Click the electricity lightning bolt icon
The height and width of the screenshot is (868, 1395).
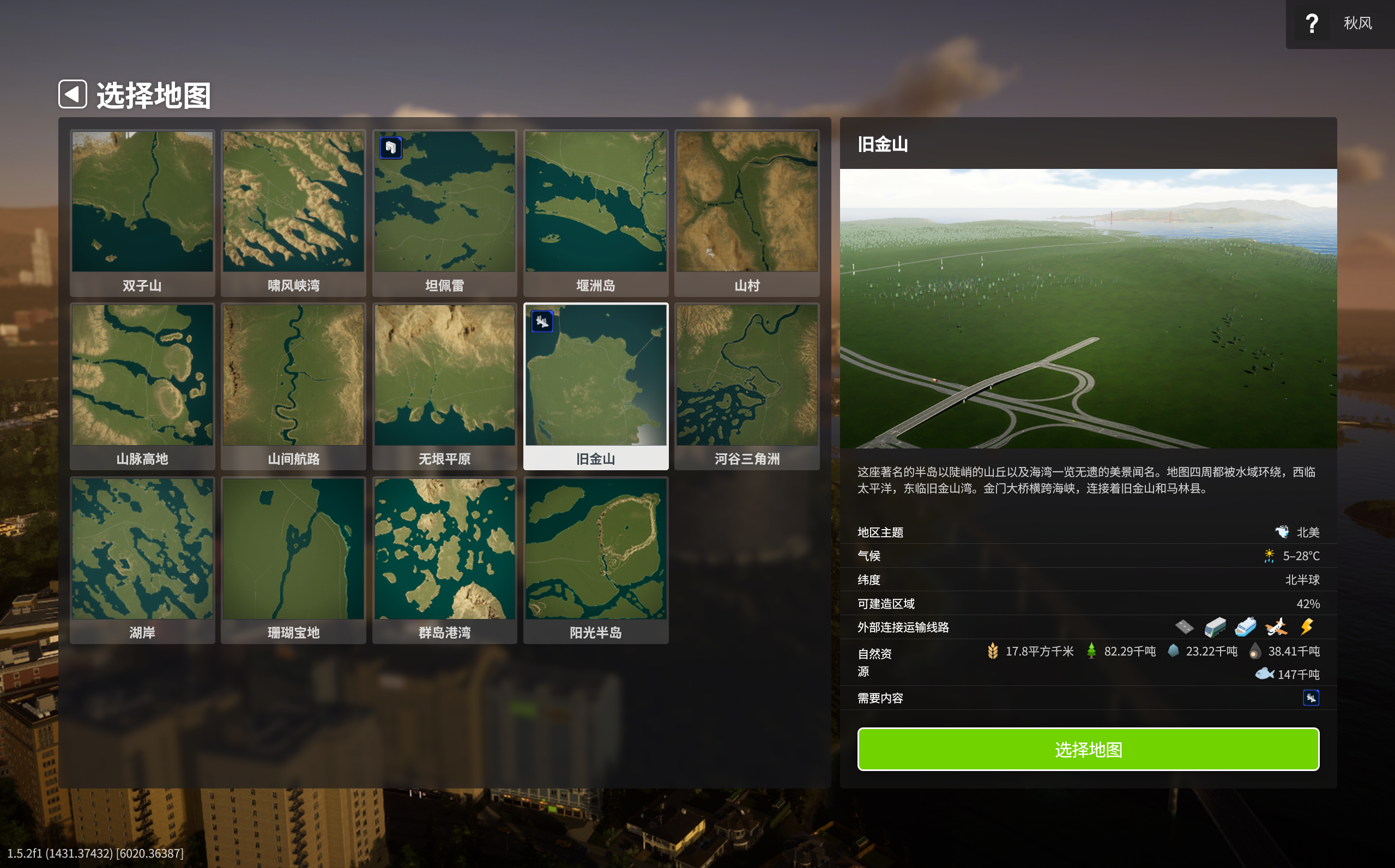tap(1307, 627)
